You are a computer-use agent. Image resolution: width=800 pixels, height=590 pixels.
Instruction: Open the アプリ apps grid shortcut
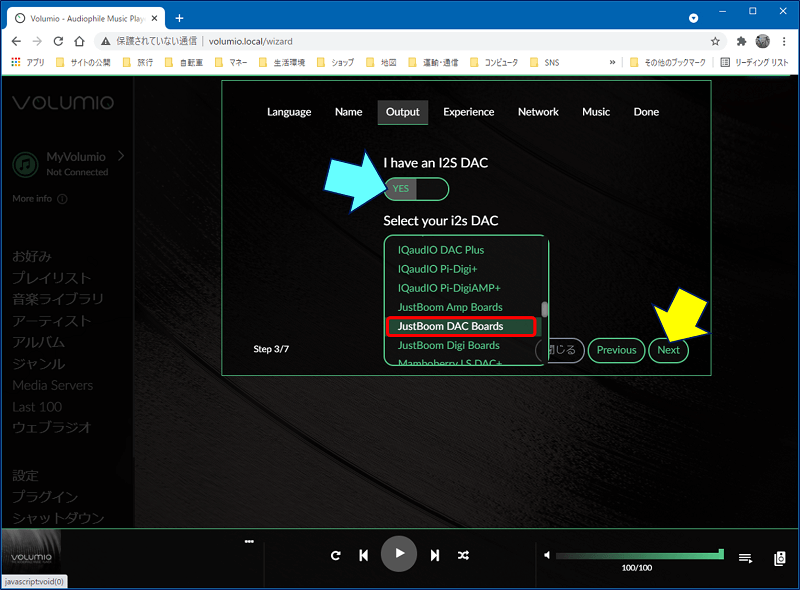[x=28, y=62]
